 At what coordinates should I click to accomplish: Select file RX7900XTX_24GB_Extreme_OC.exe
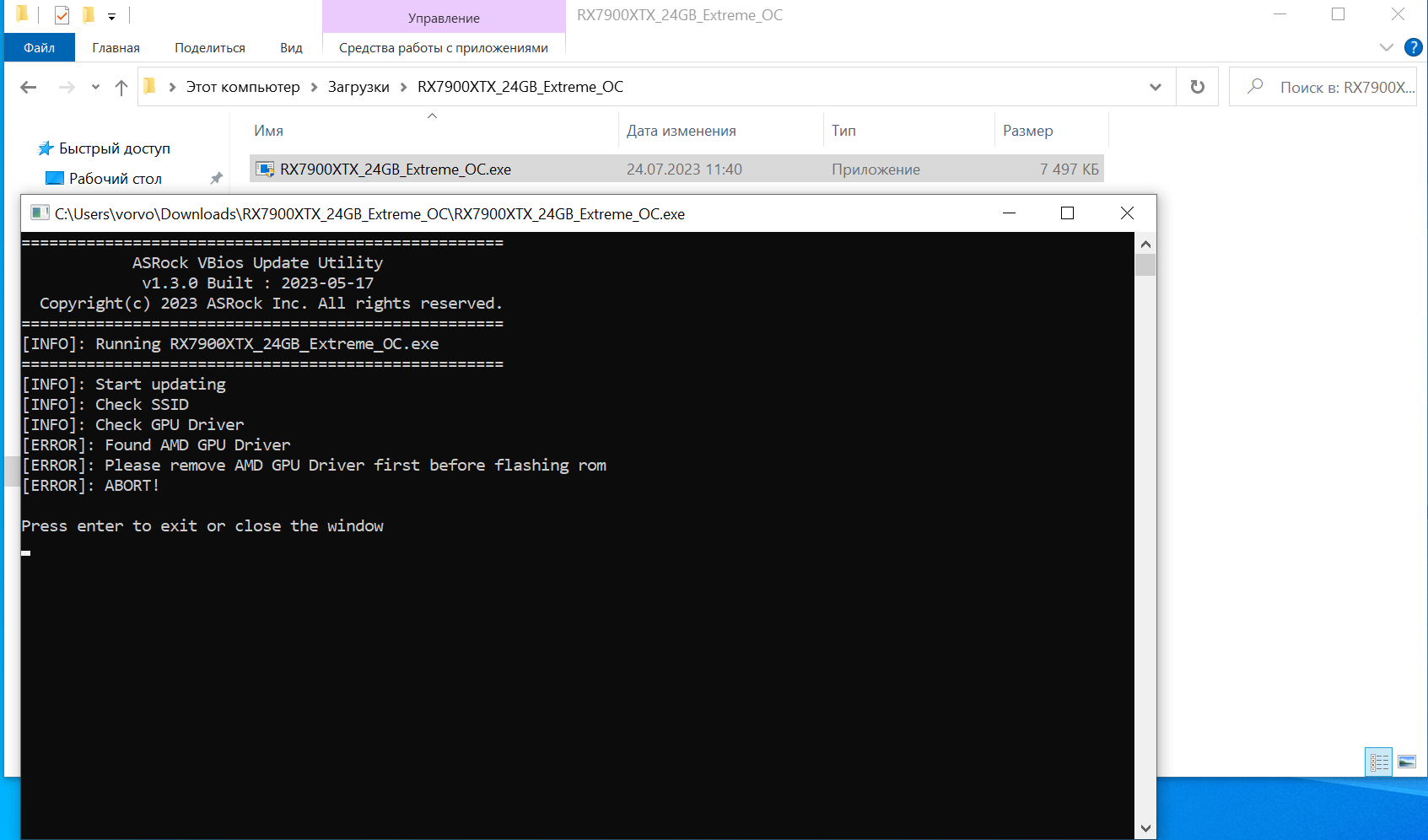tap(676, 169)
